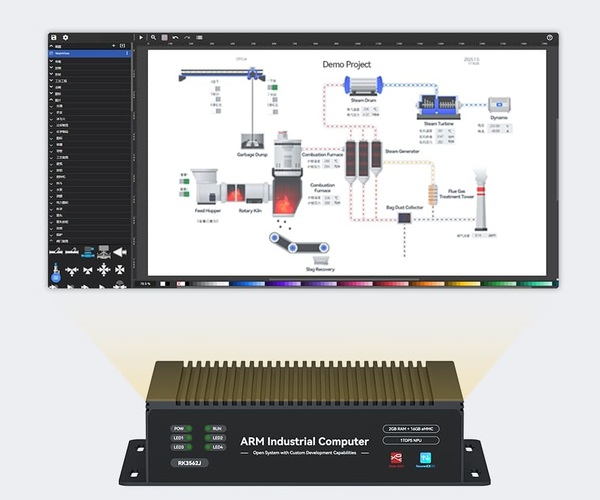Open settings via the gear icon
This screenshot has width=600, height=500.
pyautogui.click(x=65, y=37)
